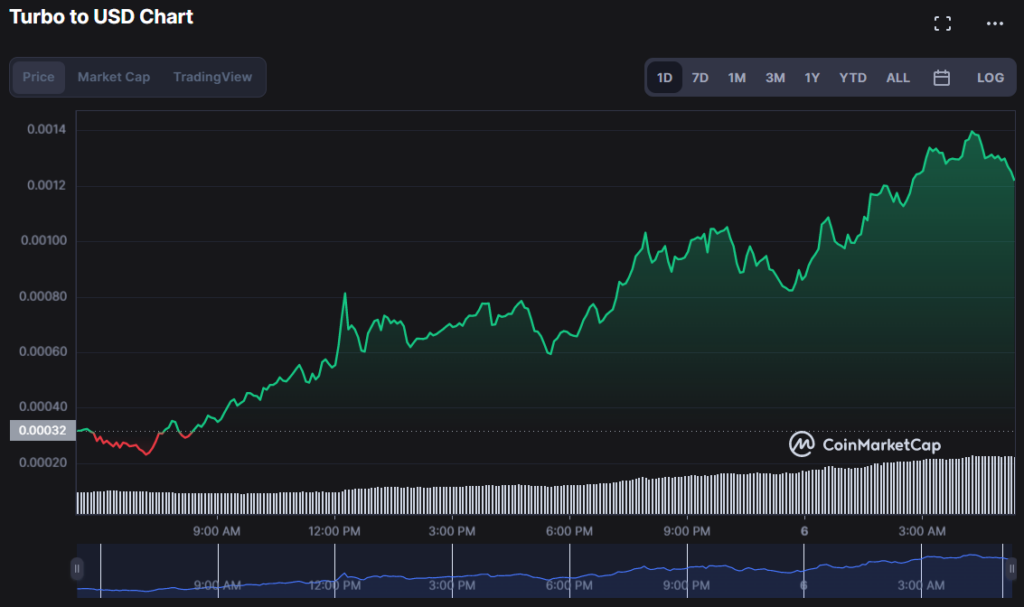Screen dimensions: 1024x607
Task: Select the YTD time range
Action: (852, 78)
